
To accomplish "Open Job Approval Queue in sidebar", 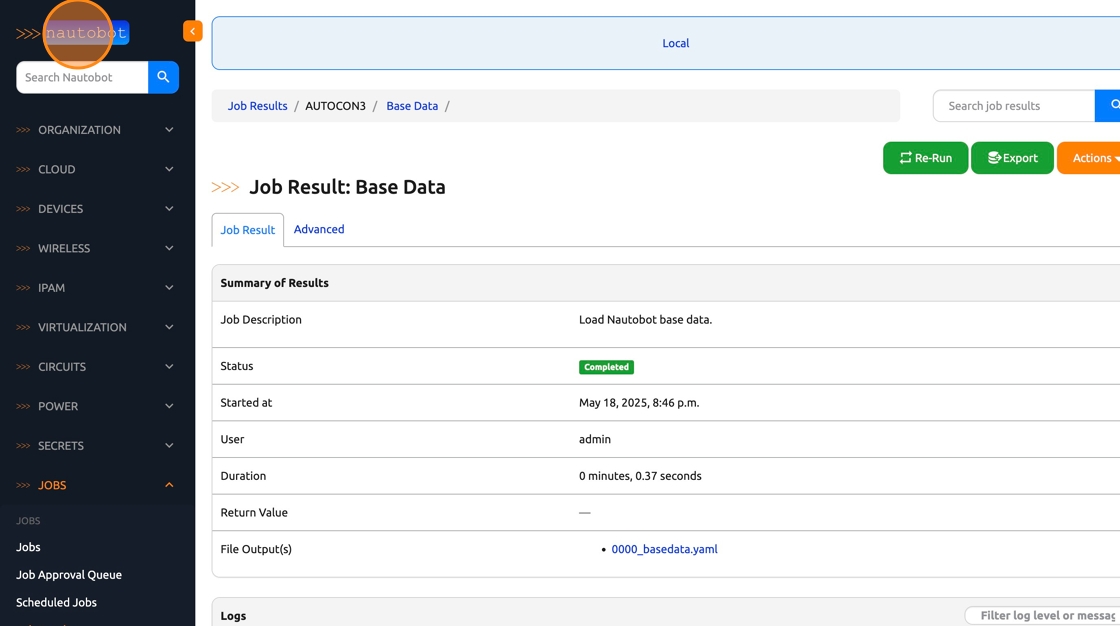I will pos(69,575).
